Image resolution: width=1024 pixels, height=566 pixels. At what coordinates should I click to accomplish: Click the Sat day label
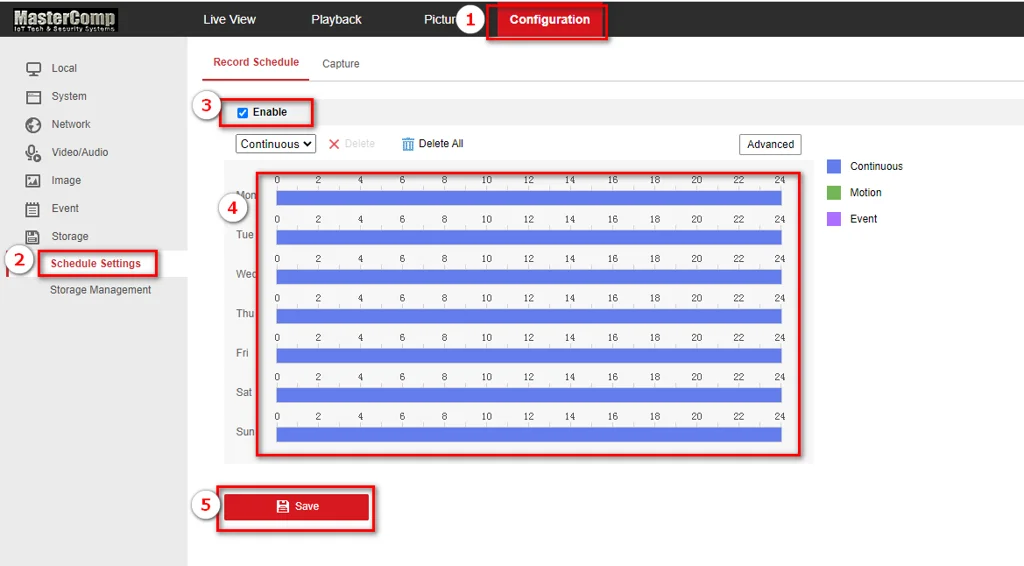pos(244,392)
